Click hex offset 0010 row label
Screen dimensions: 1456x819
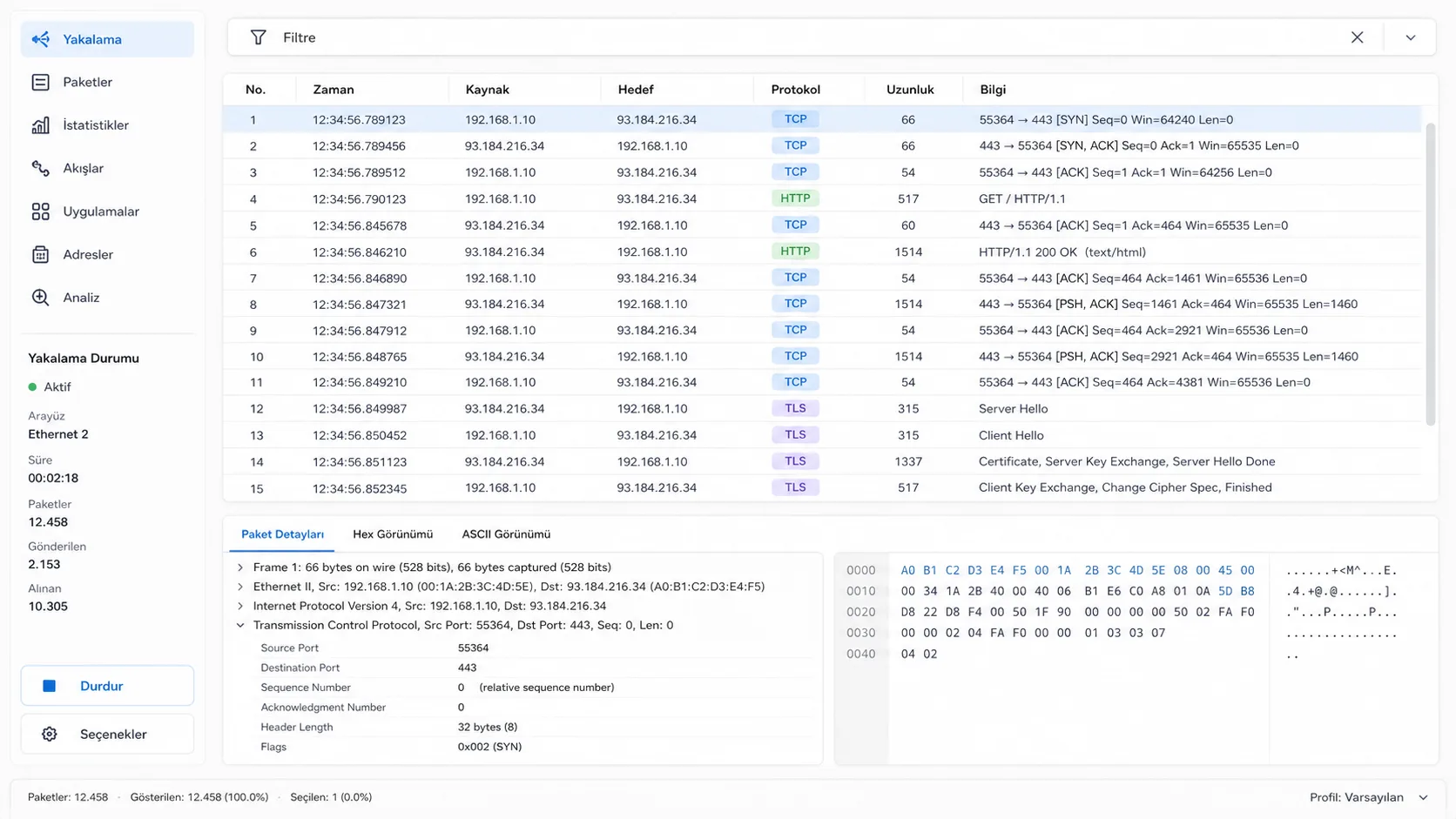860,591
